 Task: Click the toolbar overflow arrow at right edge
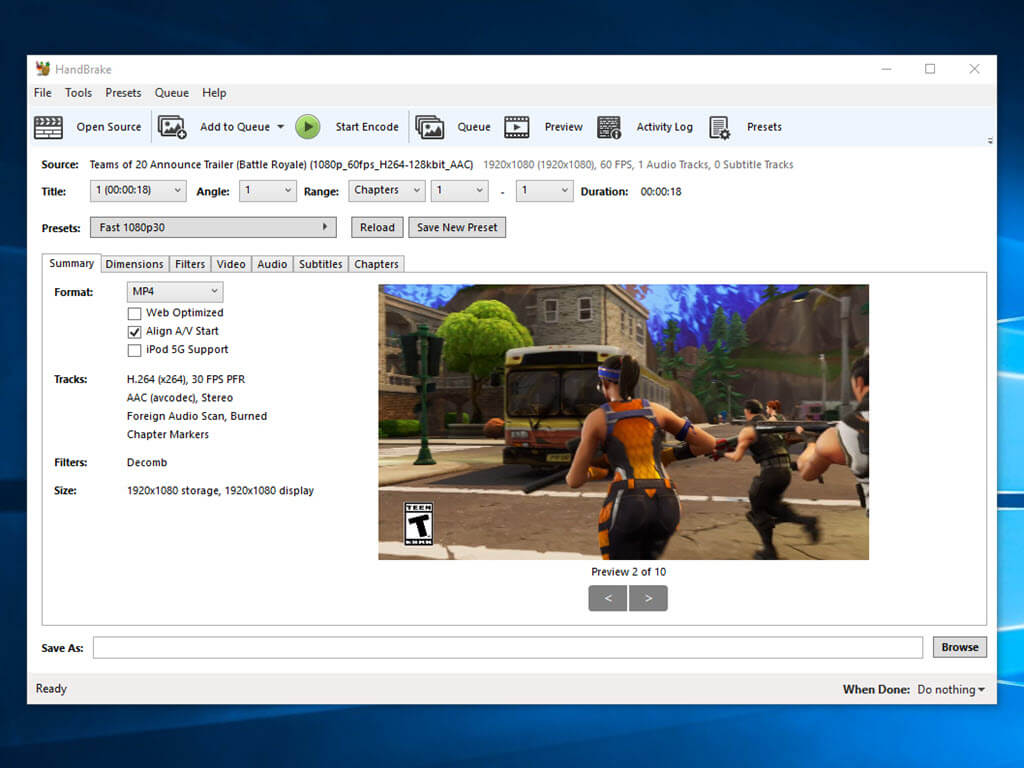tap(990, 140)
